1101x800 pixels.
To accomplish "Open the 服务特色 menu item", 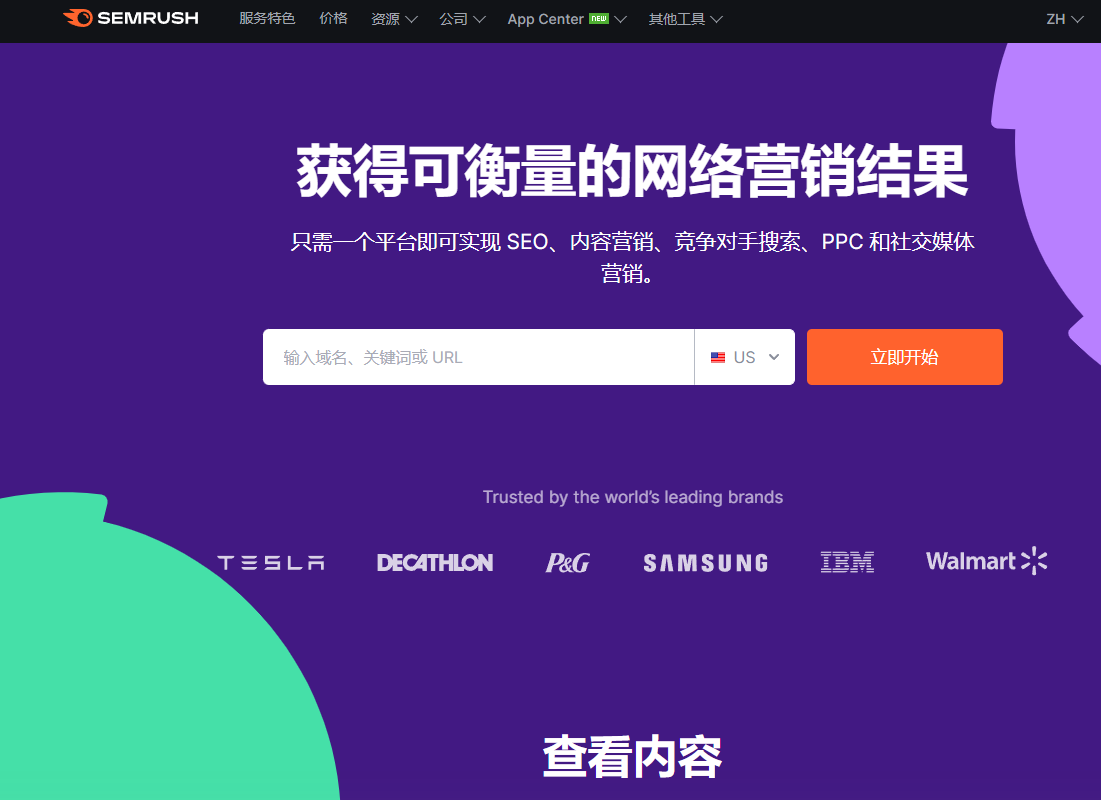I will tap(267, 19).
